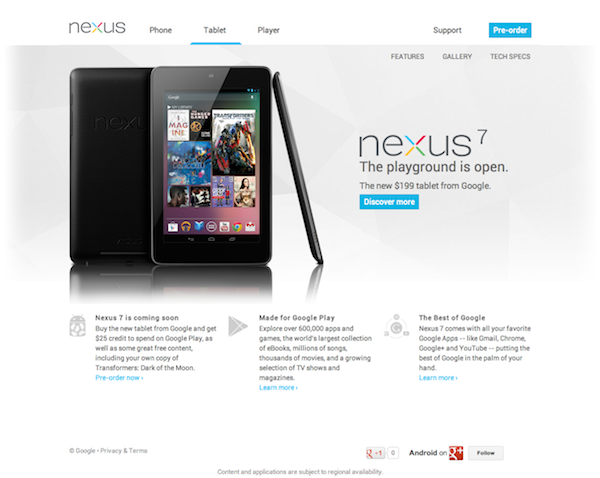The image size is (600, 478).
Task: Click the Nexus logo in header
Action: click(x=97, y=28)
